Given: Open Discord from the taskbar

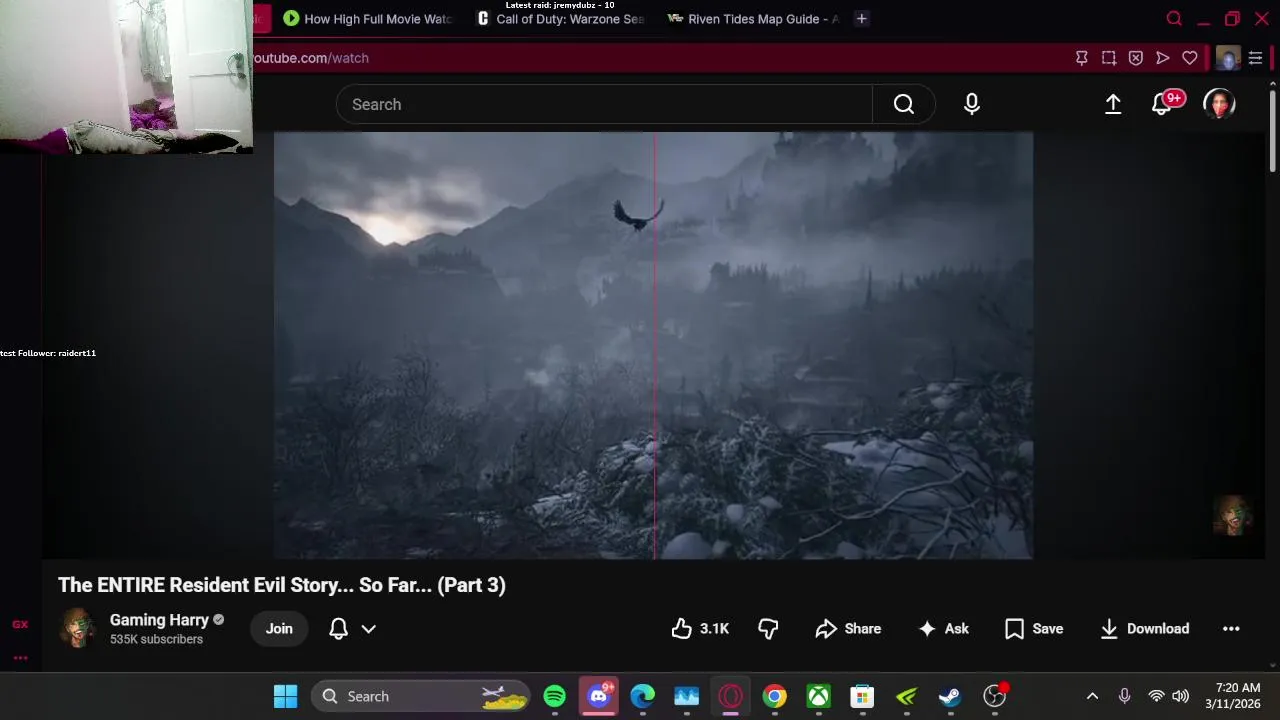Looking at the screenshot, I should 599,696.
